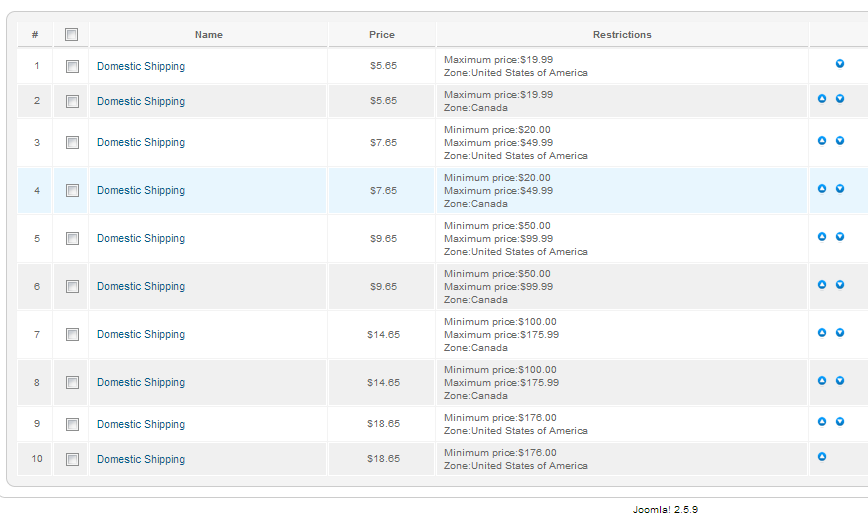Screen dimensions: 868x526
Task: Toggle the select-all checkbox in header
Action: click(x=71, y=35)
